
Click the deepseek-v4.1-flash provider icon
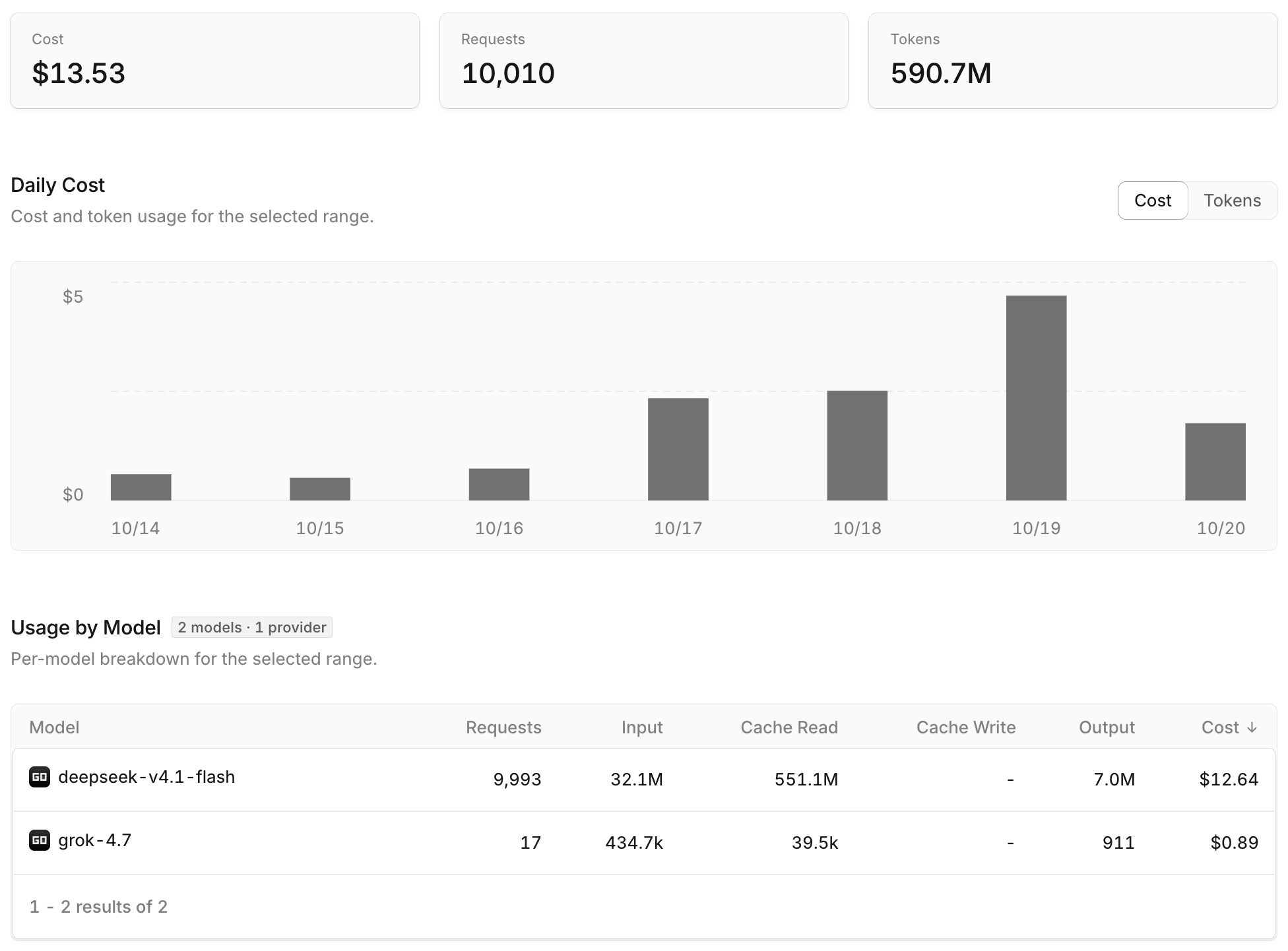(40, 777)
